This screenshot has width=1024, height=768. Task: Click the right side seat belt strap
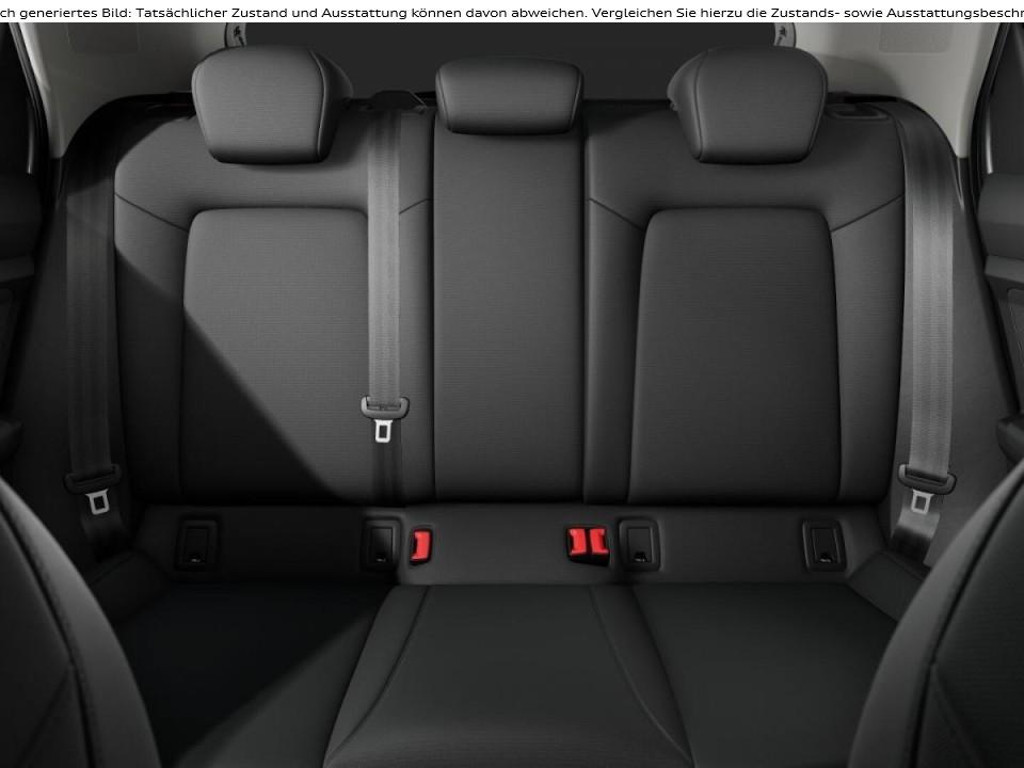point(928,300)
